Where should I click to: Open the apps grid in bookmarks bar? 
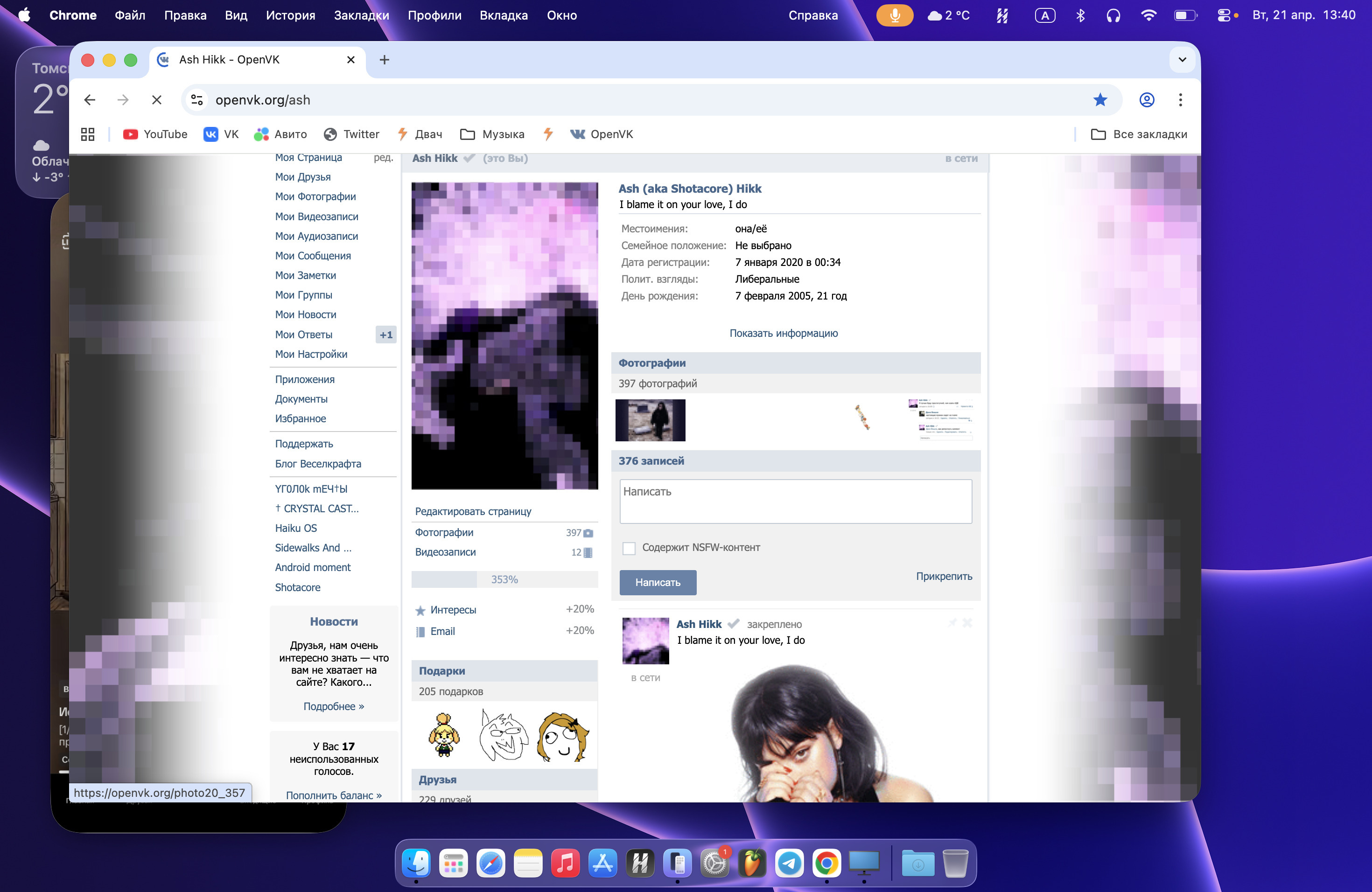tap(88, 134)
